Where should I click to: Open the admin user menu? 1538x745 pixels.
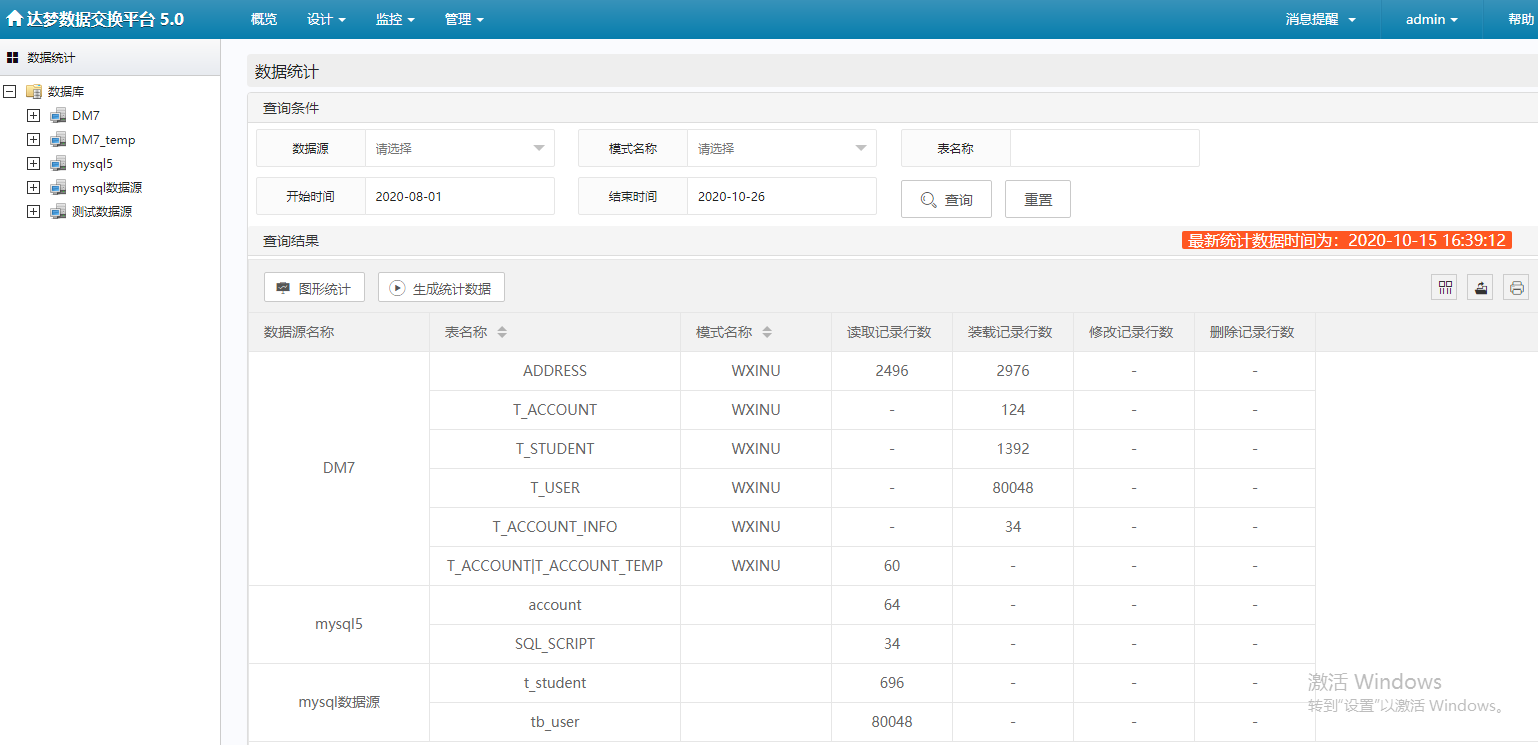coord(1431,19)
